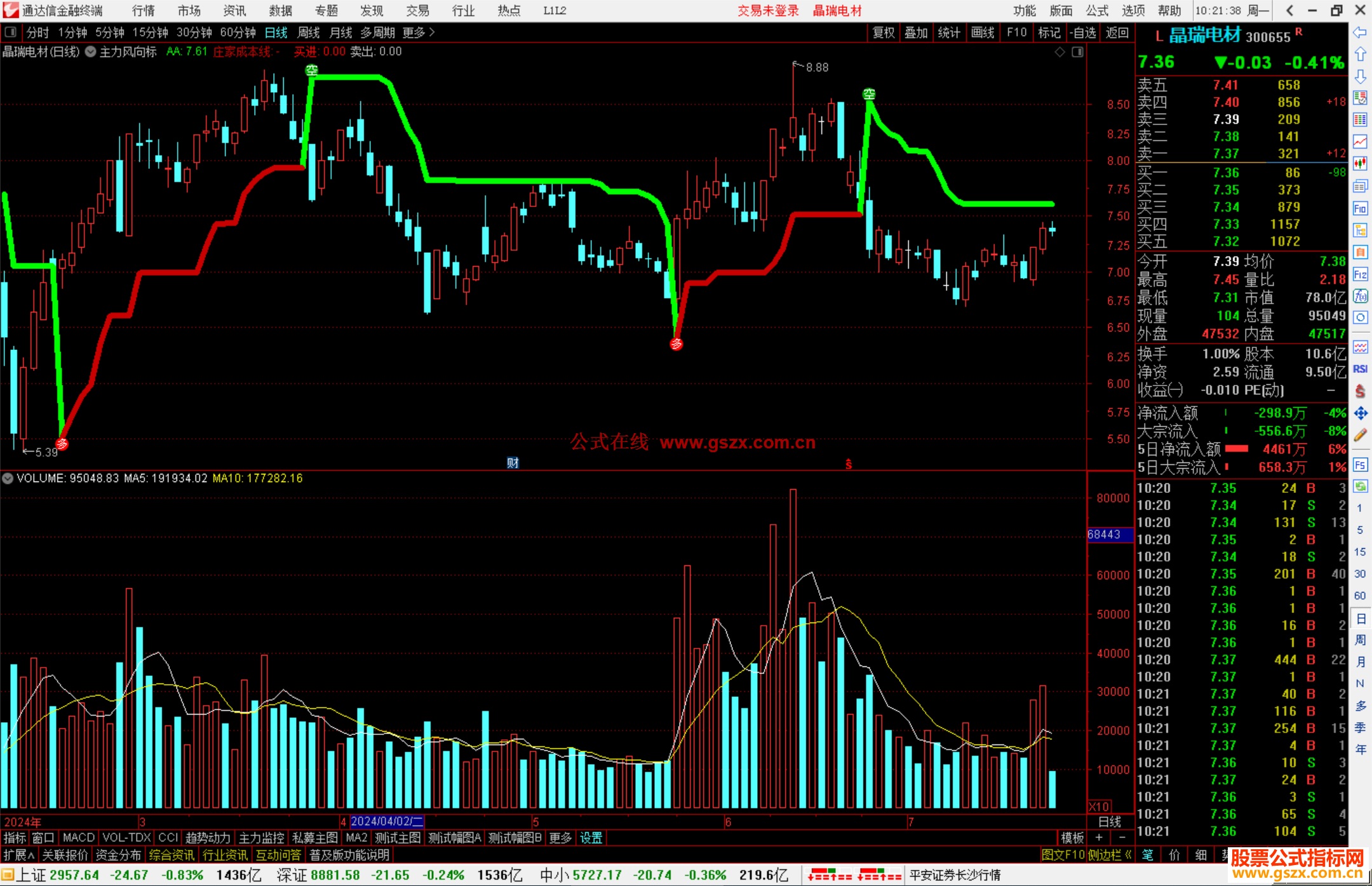Toggle the 主力风向标 indicator circle button

[x=90, y=51]
